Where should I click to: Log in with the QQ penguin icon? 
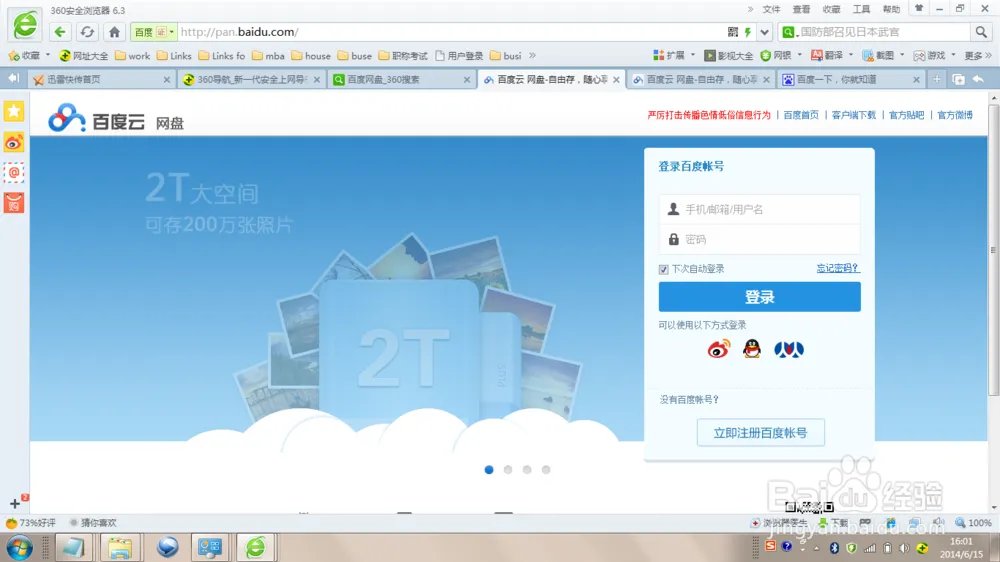click(752, 349)
